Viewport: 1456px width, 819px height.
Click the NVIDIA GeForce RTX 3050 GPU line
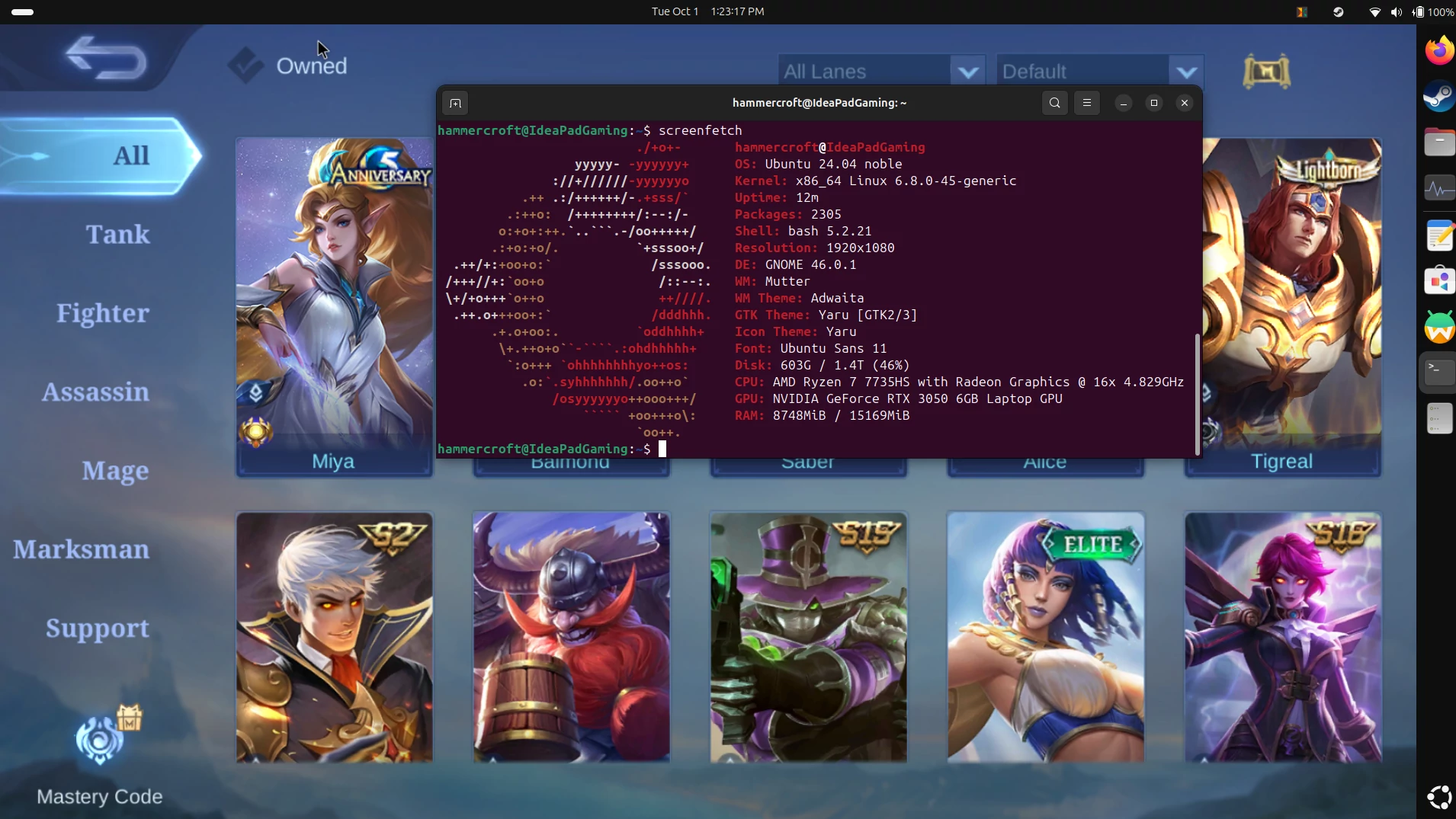899,398
